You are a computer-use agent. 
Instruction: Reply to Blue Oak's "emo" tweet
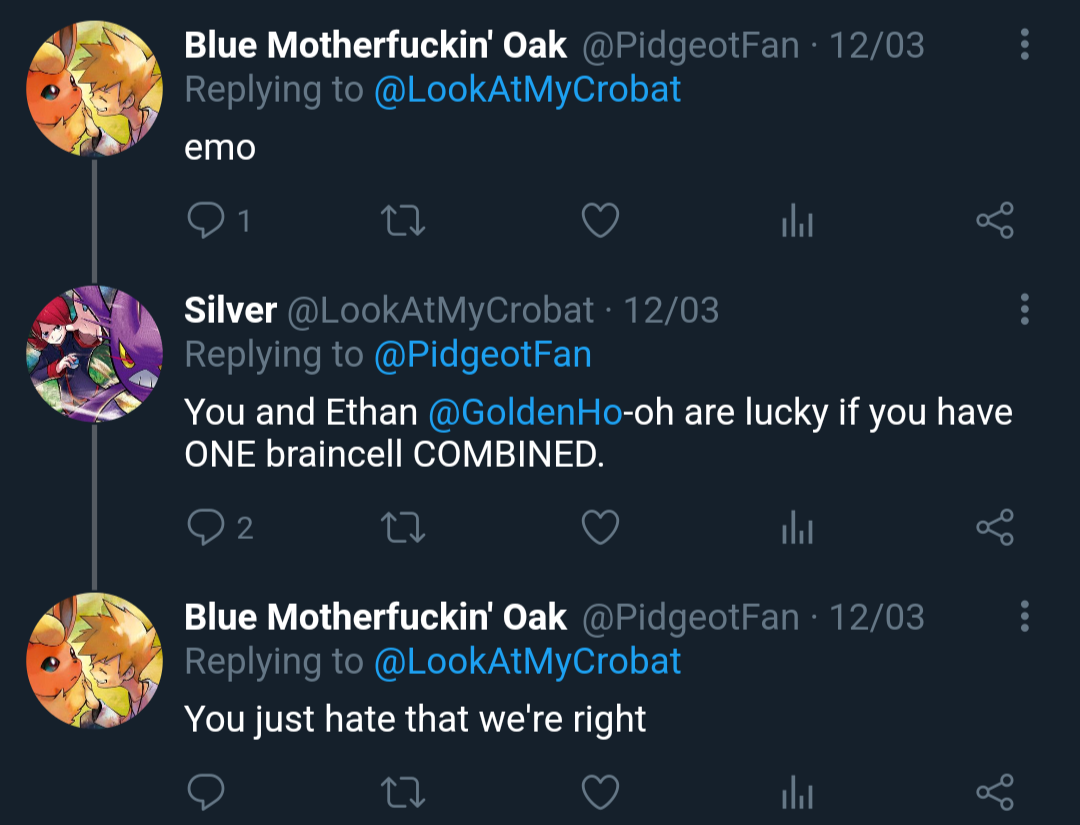click(206, 220)
